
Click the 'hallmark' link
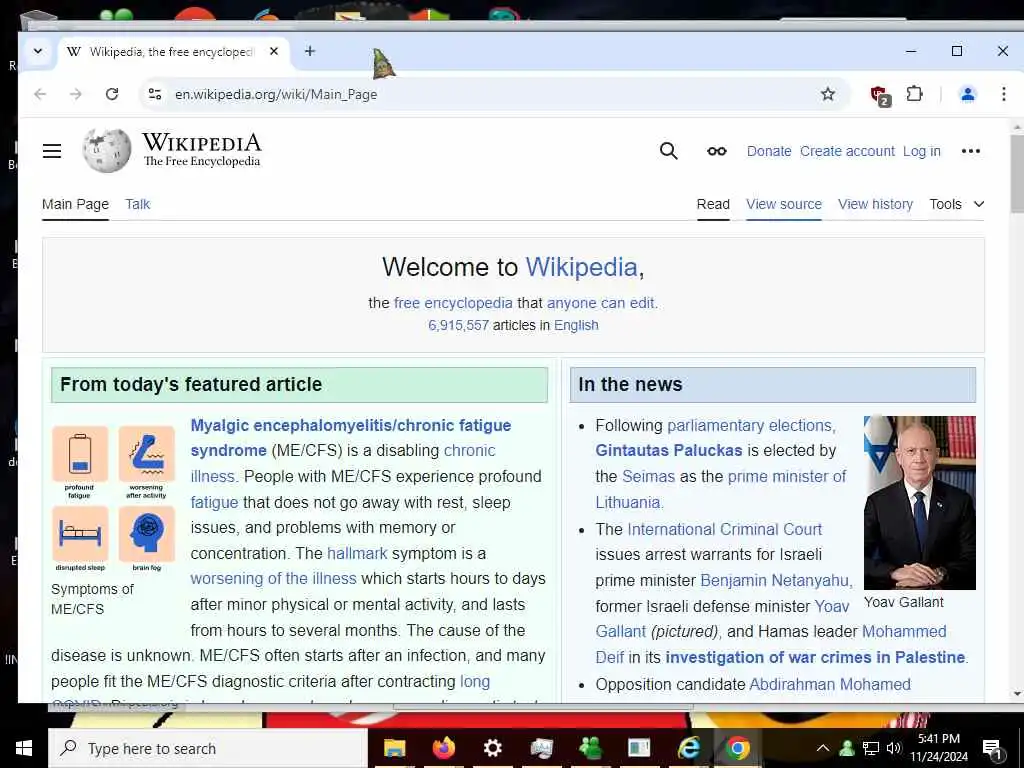357,553
